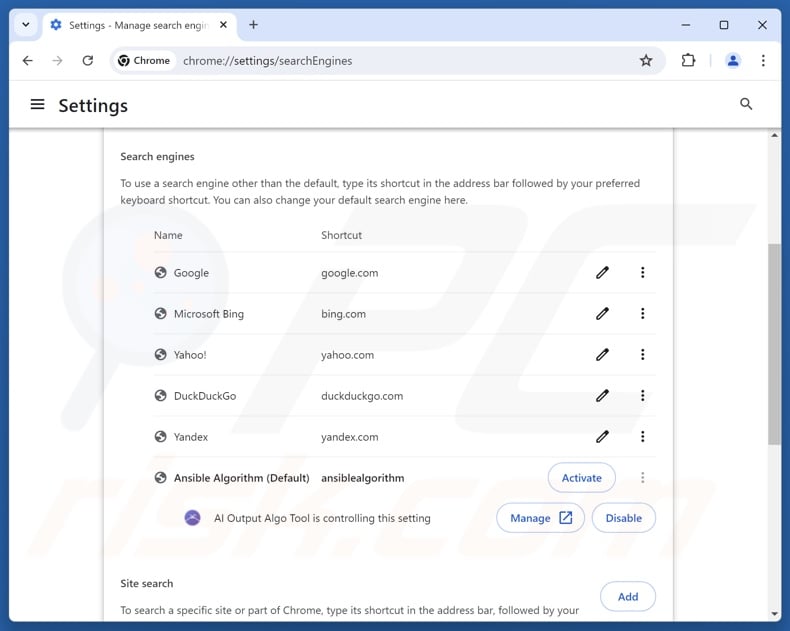This screenshot has width=790, height=631.
Task: Click the Shortcut column header
Action: (x=342, y=235)
